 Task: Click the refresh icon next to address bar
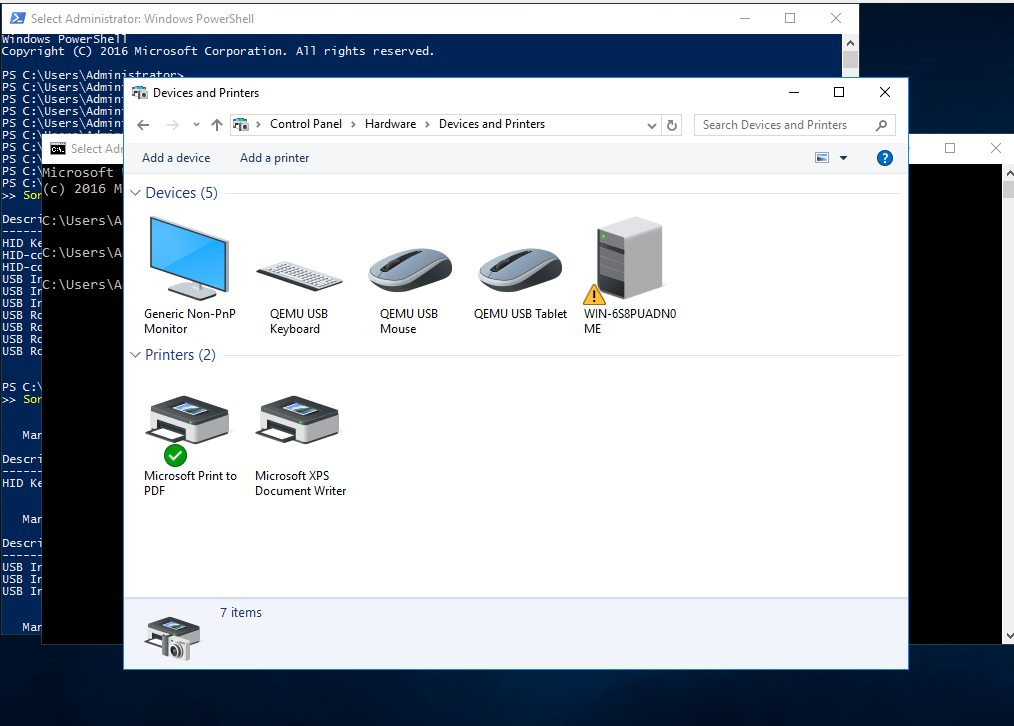pyautogui.click(x=671, y=124)
